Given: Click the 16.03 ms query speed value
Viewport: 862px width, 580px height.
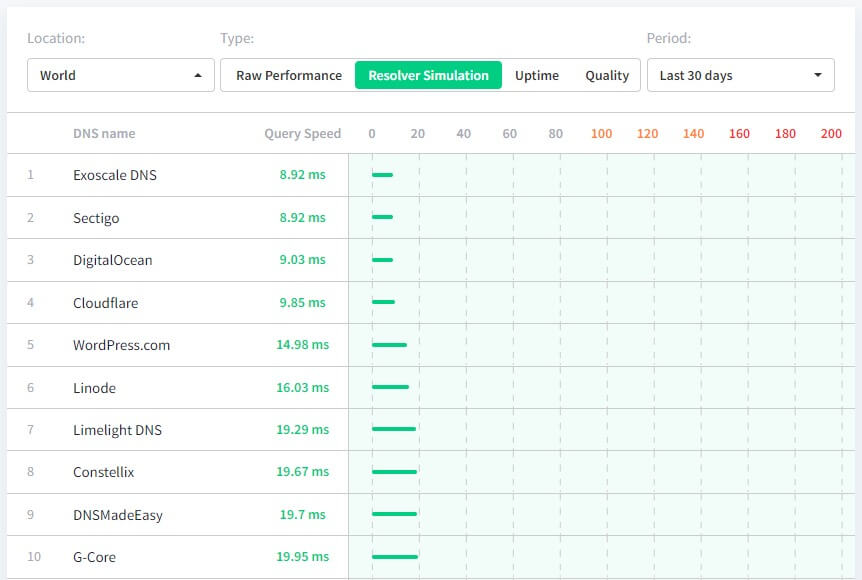Looking at the screenshot, I should click(302, 388).
